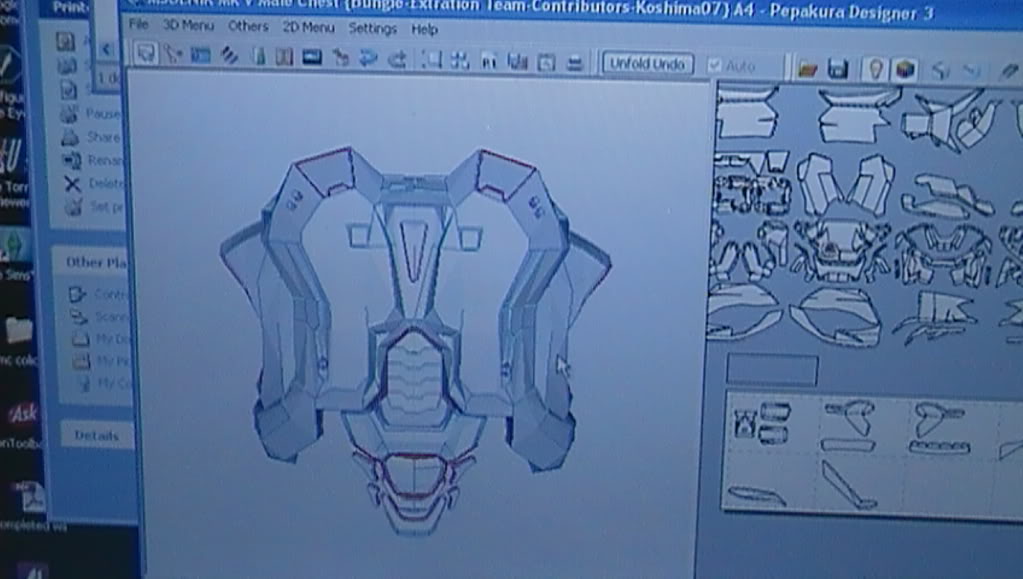Open the Settings menu
The height and width of the screenshot is (579, 1023).
pyautogui.click(x=373, y=29)
